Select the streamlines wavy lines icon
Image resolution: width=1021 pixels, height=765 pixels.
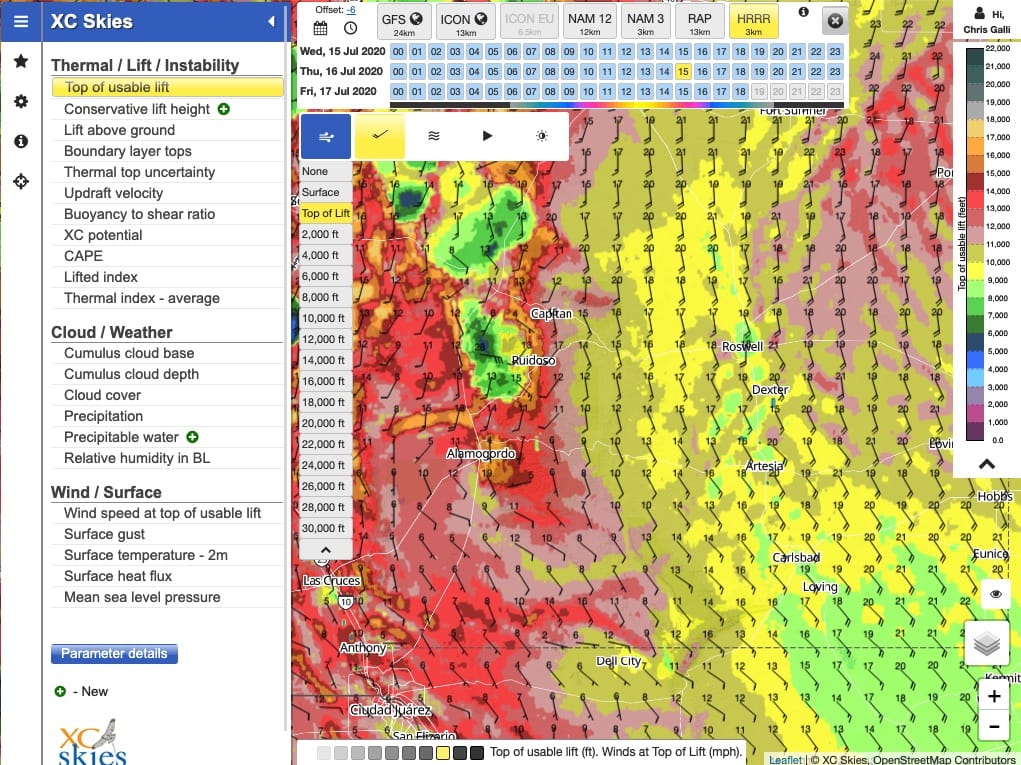[x=434, y=135]
